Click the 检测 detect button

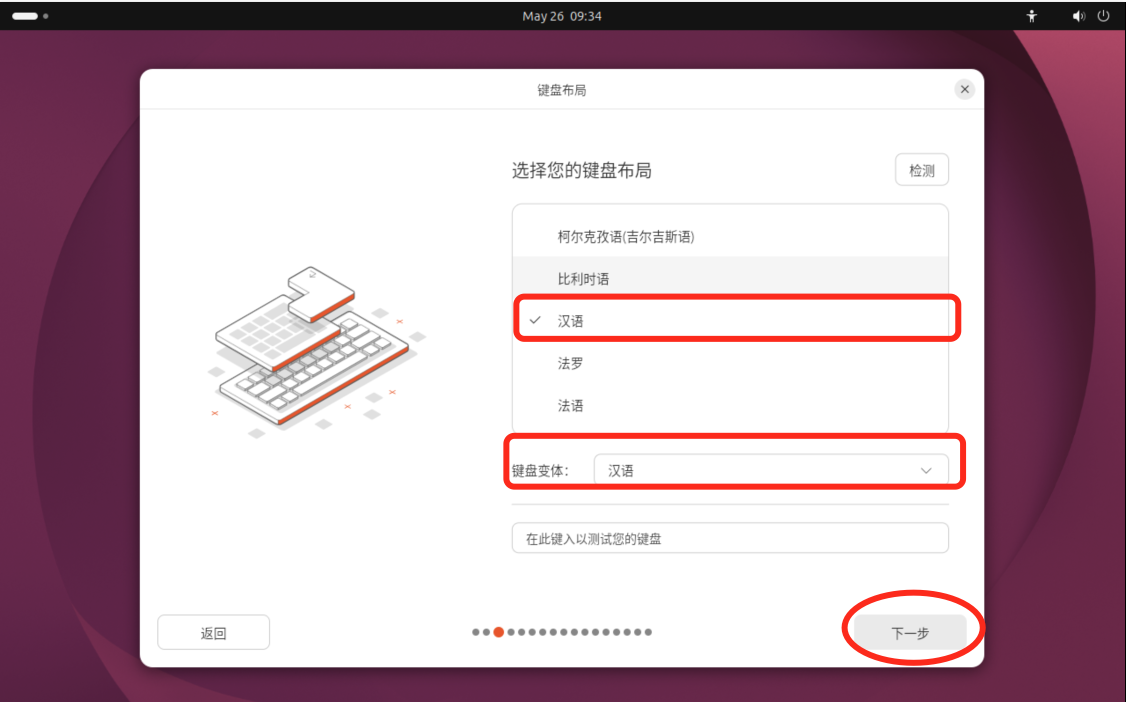tap(921, 170)
